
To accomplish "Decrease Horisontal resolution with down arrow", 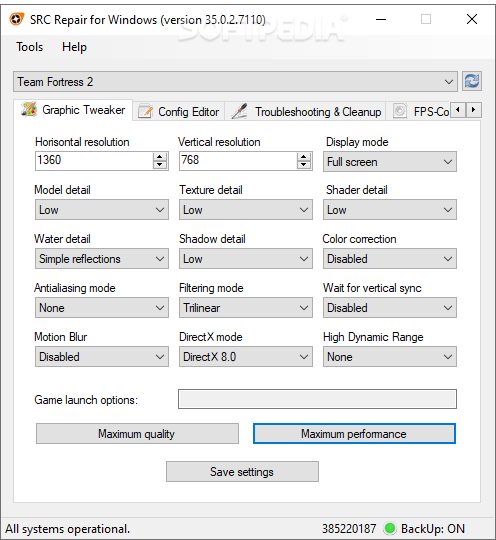I will (x=159, y=165).
